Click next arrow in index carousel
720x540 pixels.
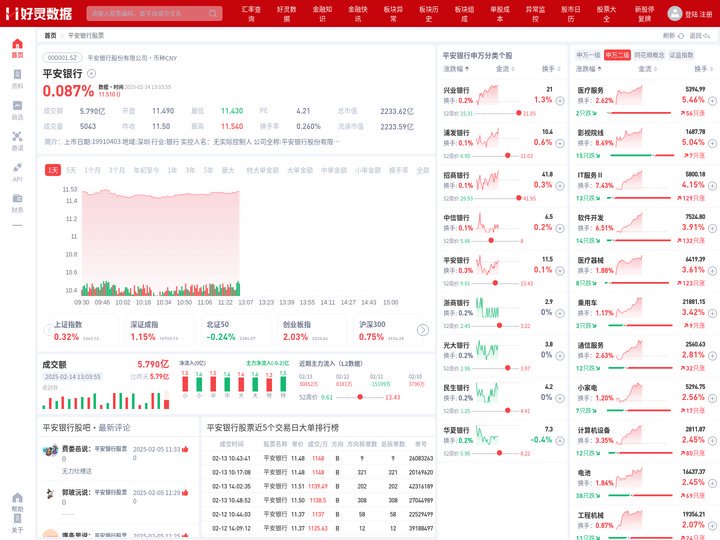click(423, 330)
